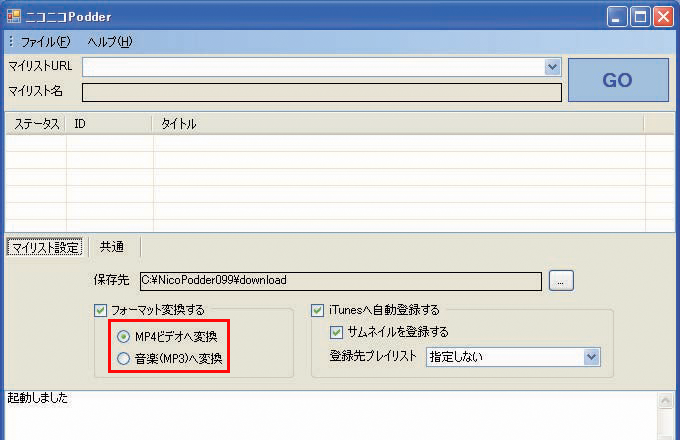This screenshot has width=680, height=440.
Task: Click the ニコニコPodder app icon in title bar
Action: 13,16
